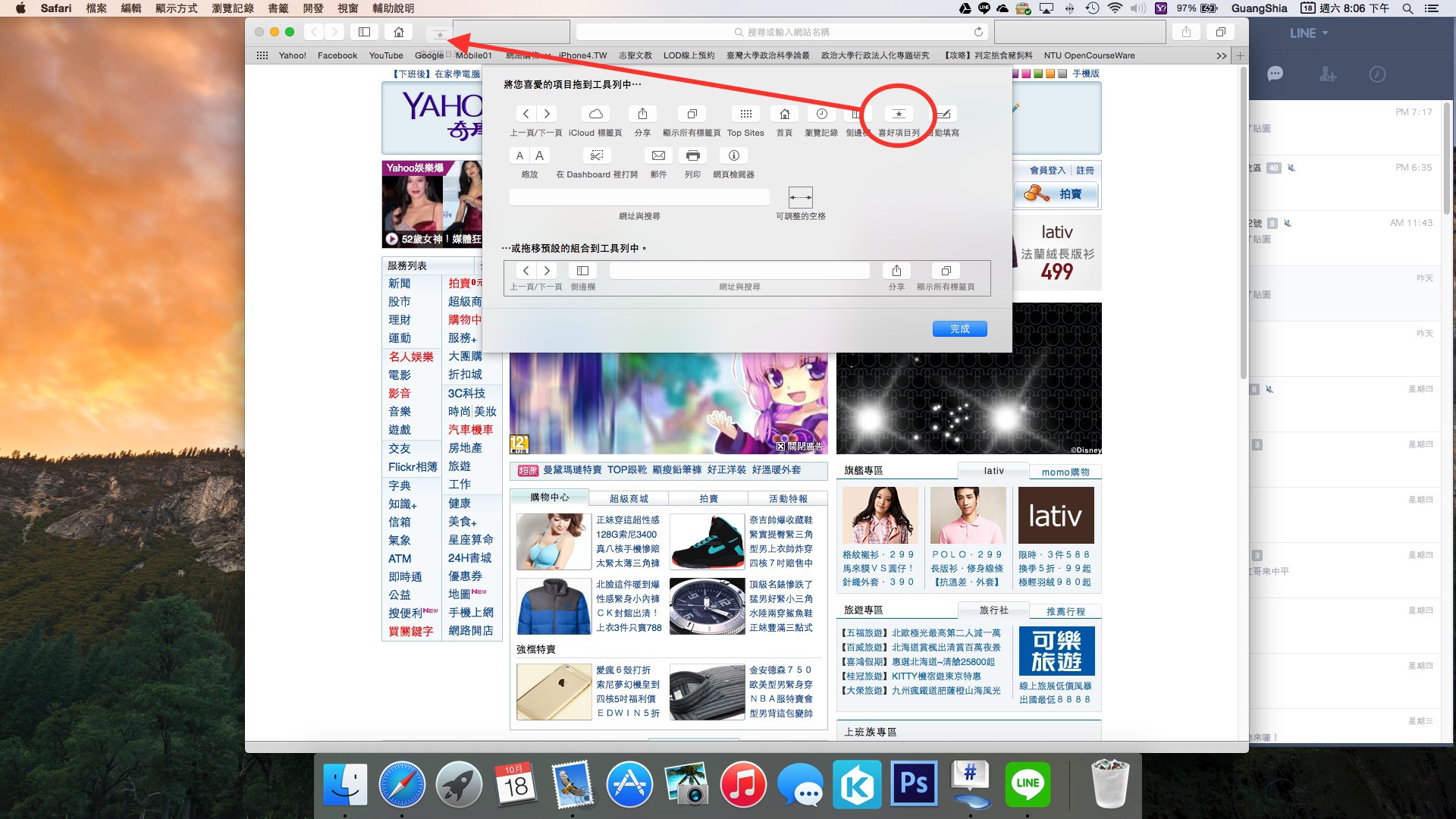Click the 完成 button
Viewport: 1456px width, 819px height.
tap(960, 328)
